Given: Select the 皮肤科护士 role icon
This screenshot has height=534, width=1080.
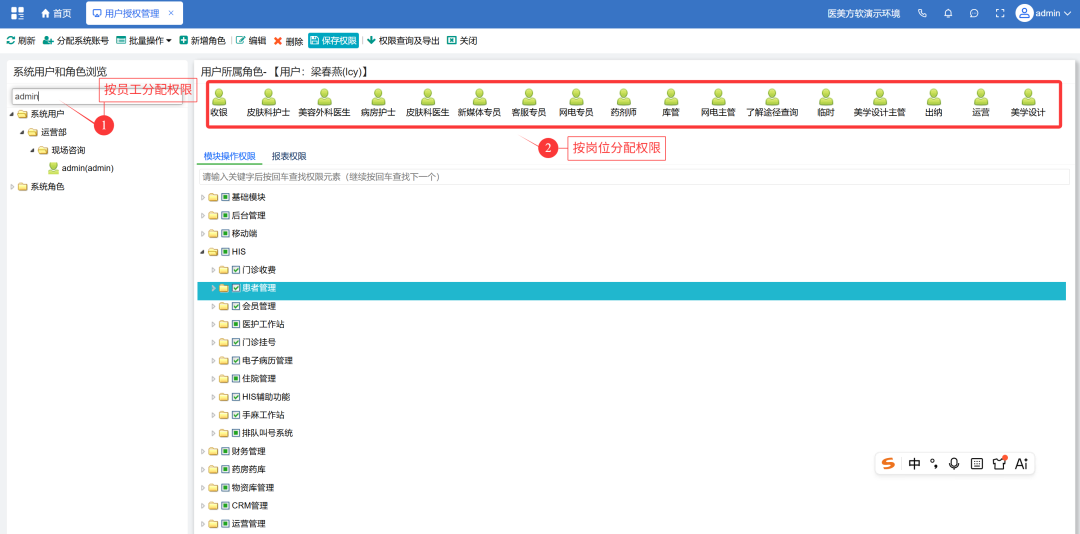Looking at the screenshot, I should [x=269, y=96].
